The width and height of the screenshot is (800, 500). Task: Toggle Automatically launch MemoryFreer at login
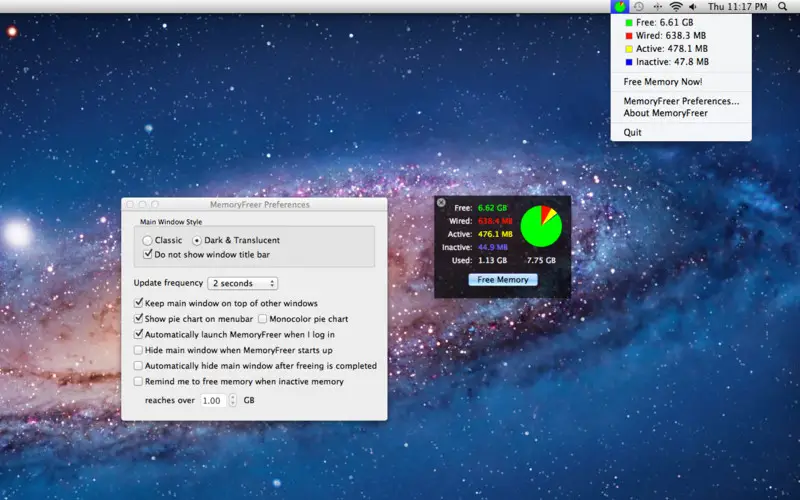(138, 335)
